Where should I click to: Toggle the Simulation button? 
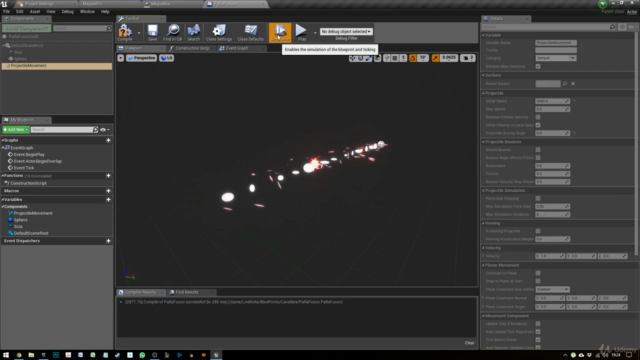click(280, 32)
